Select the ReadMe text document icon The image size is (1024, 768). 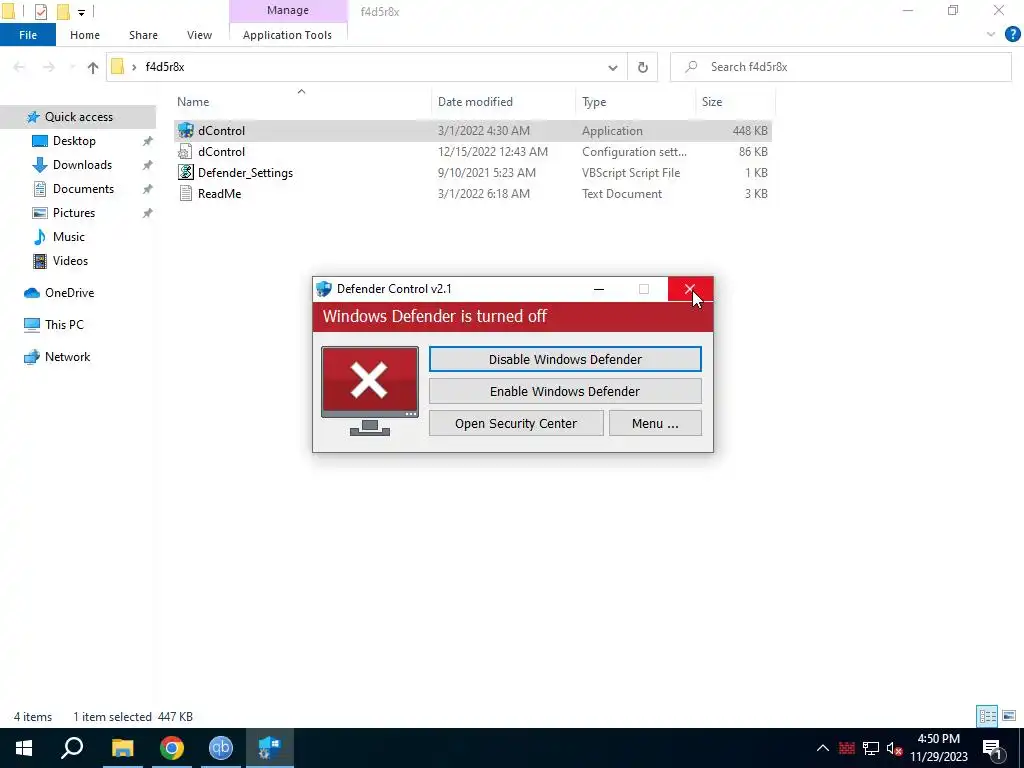pos(186,193)
